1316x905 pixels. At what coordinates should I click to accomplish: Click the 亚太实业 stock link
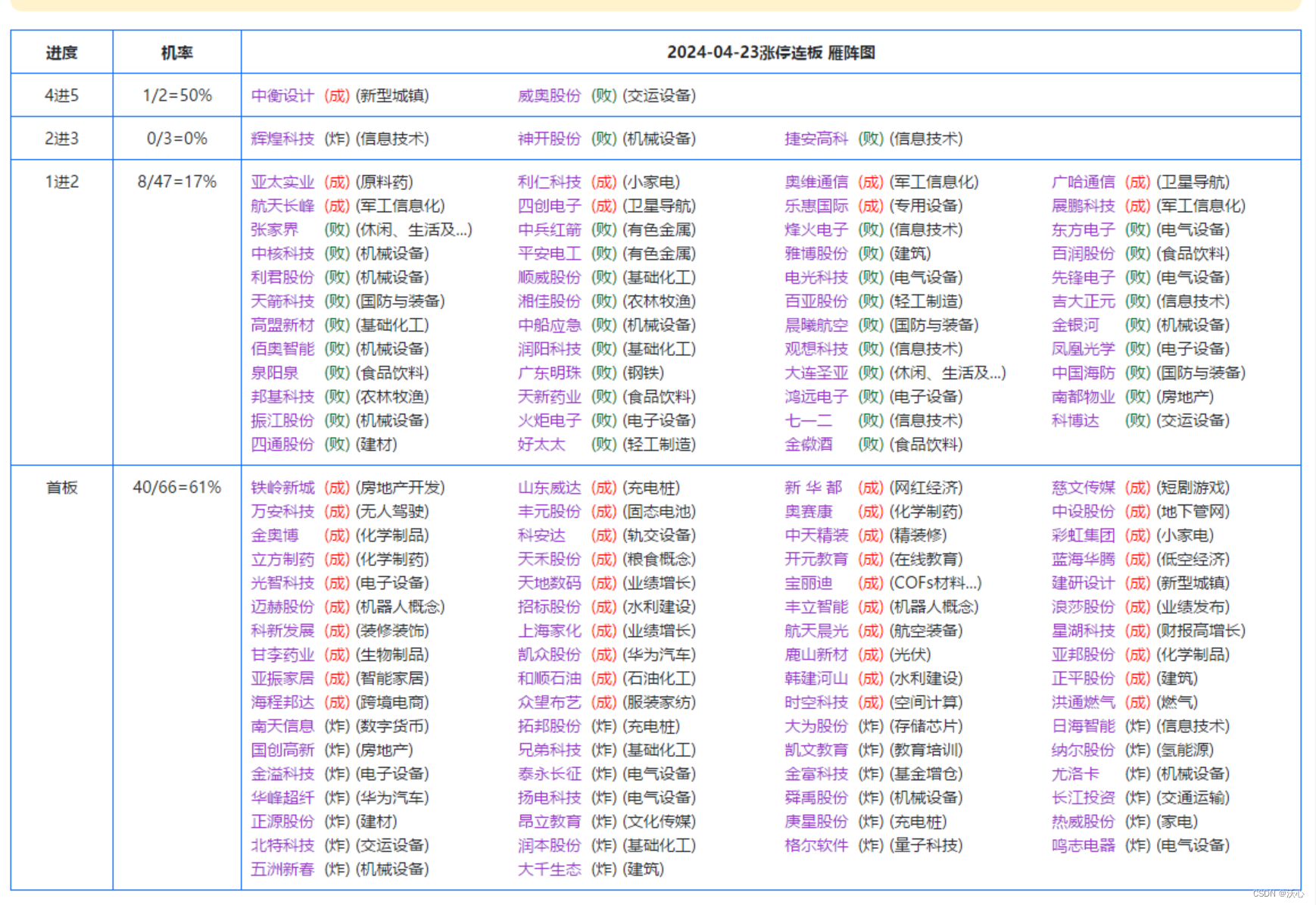point(282,182)
